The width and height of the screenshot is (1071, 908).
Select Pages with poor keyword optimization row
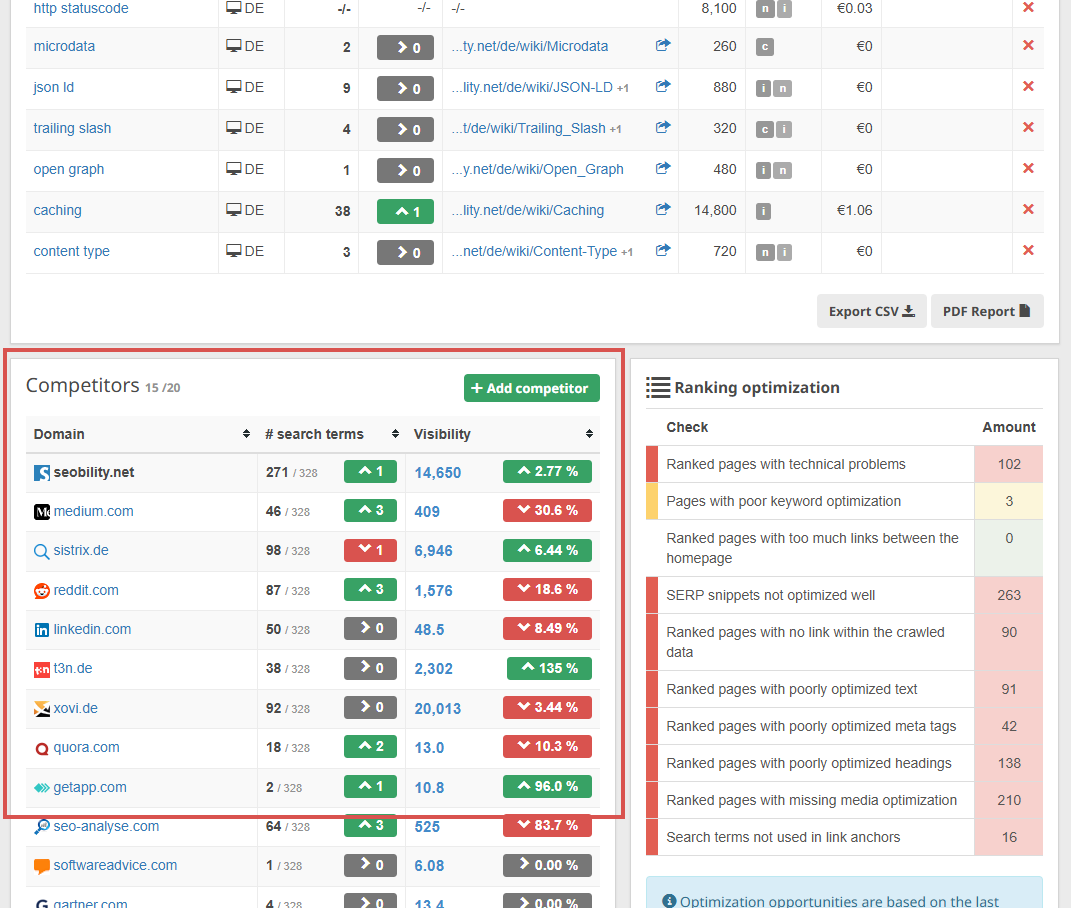[x=844, y=501]
